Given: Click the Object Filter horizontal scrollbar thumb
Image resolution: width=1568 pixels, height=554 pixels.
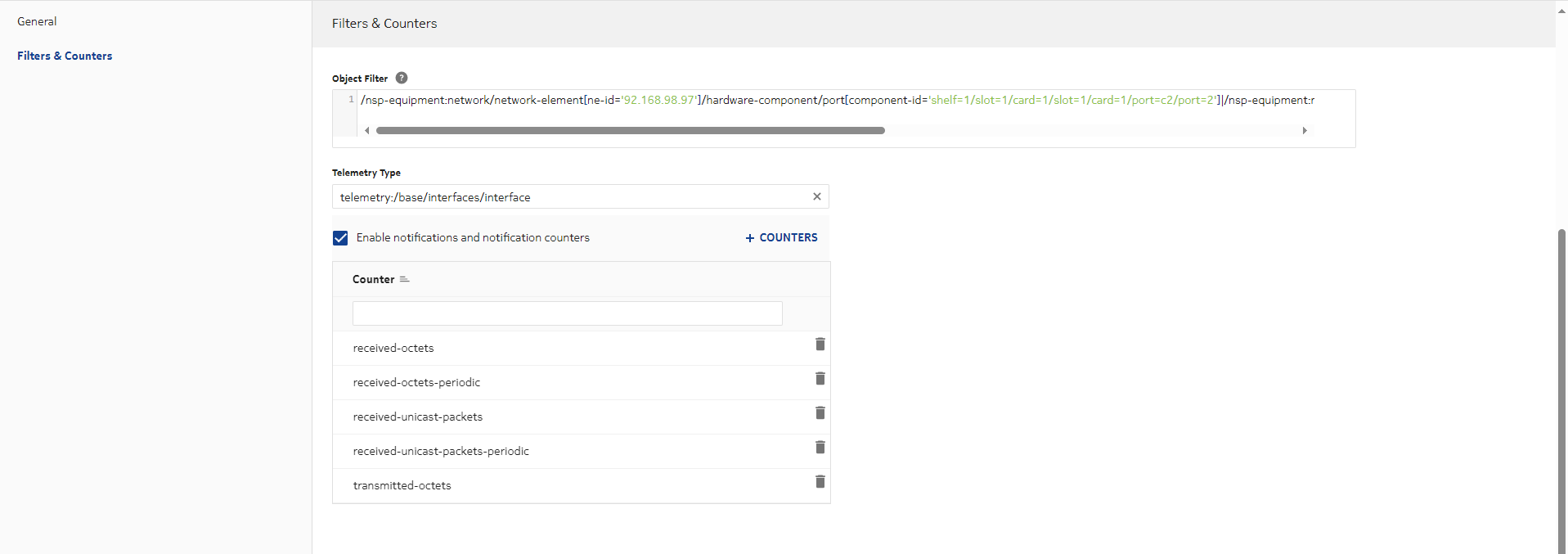Looking at the screenshot, I should coord(630,131).
